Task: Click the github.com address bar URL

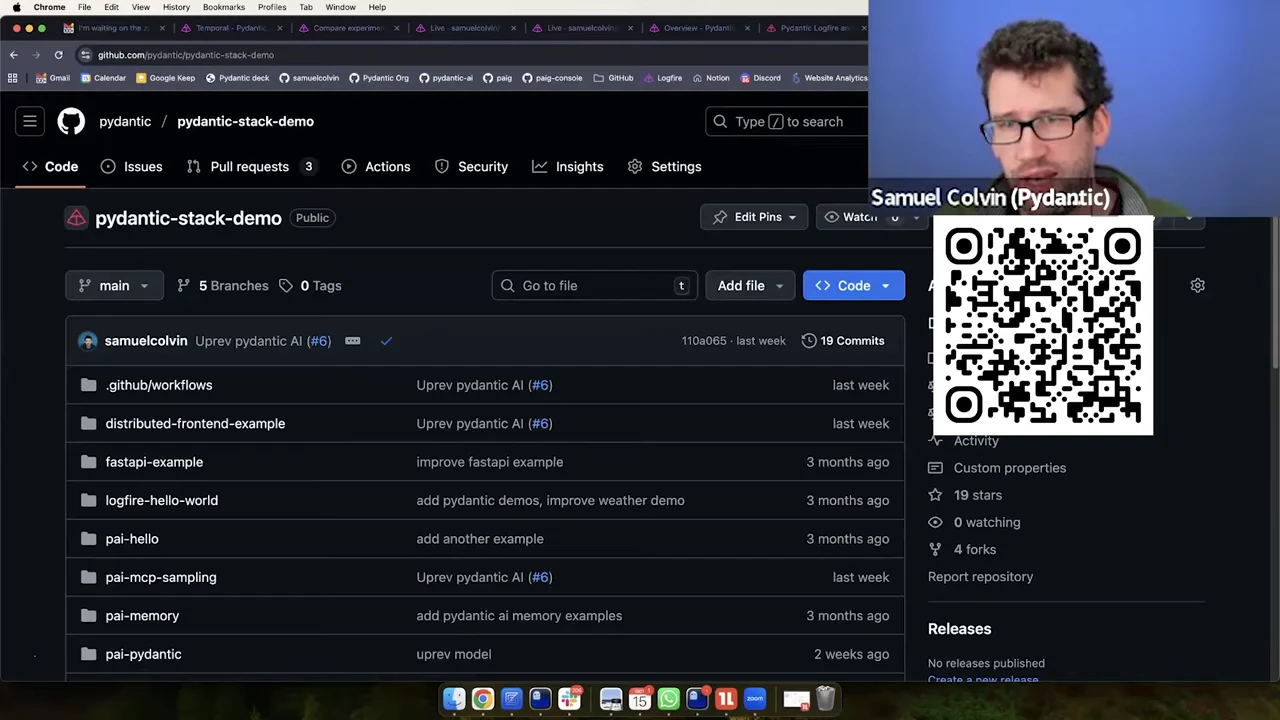Action: (186, 55)
